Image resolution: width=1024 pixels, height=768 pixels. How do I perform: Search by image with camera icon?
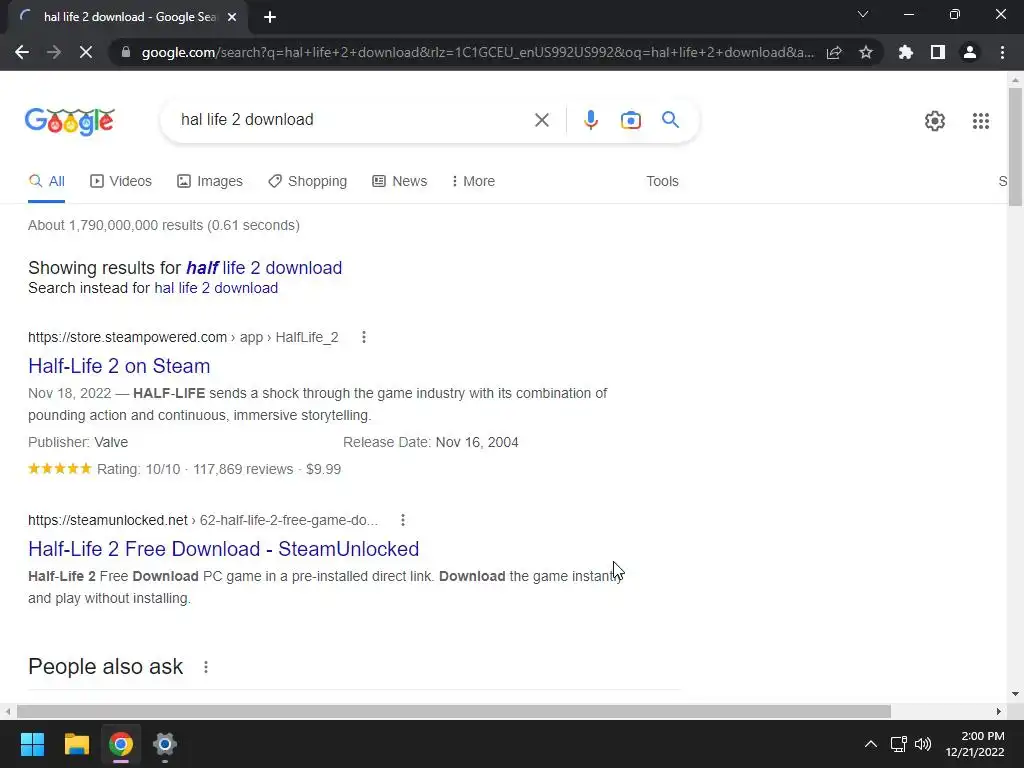click(630, 120)
